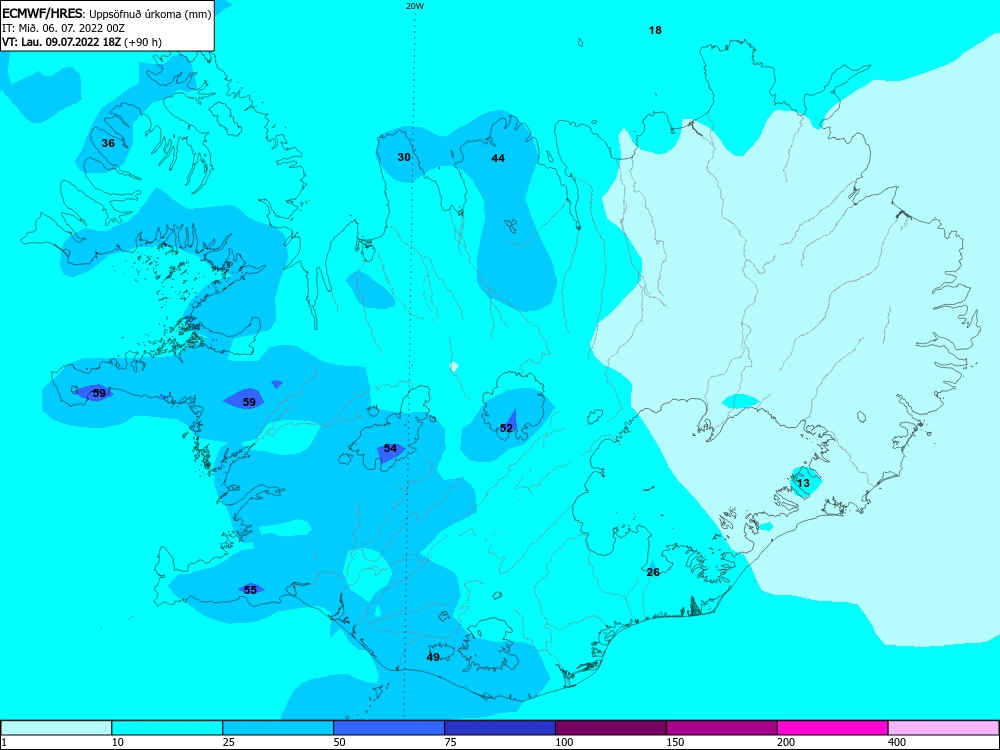This screenshot has width=1000, height=750.
Task: Click the precipitation value 26
Action: point(653,572)
